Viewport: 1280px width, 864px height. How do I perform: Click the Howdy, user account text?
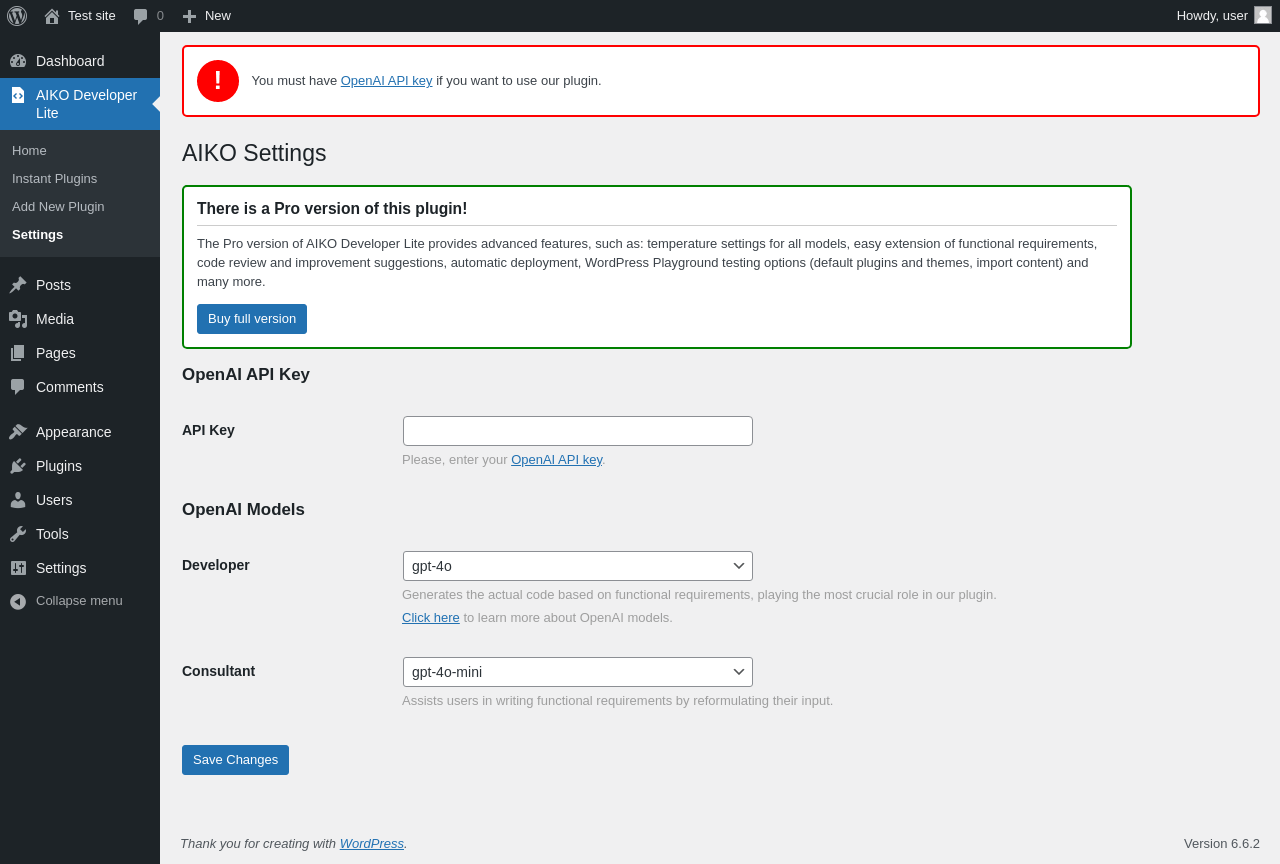tap(1212, 16)
